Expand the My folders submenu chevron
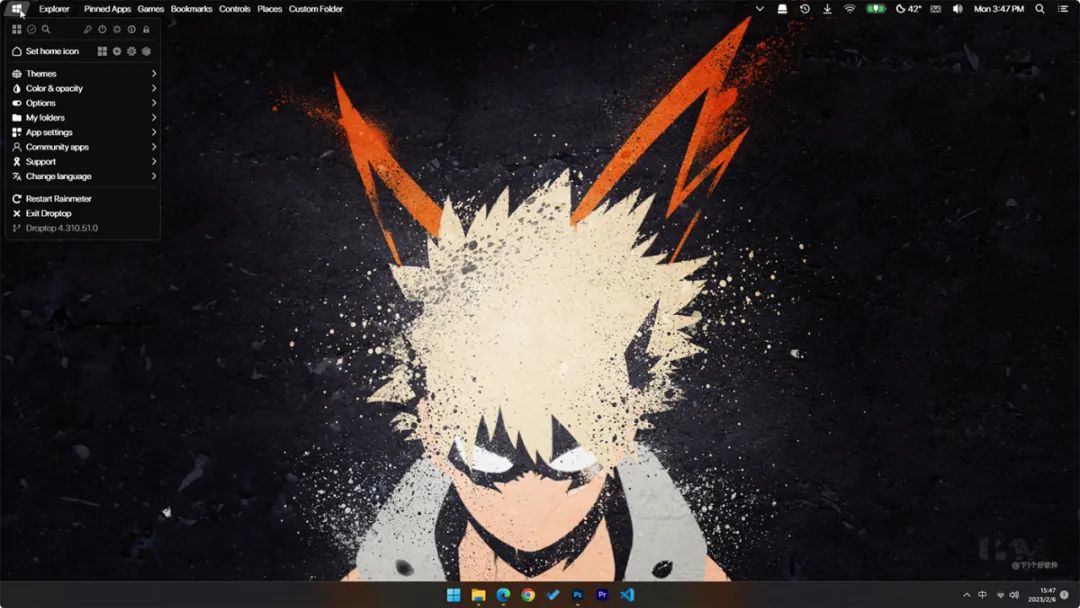This screenshot has width=1080, height=608. point(154,118)
